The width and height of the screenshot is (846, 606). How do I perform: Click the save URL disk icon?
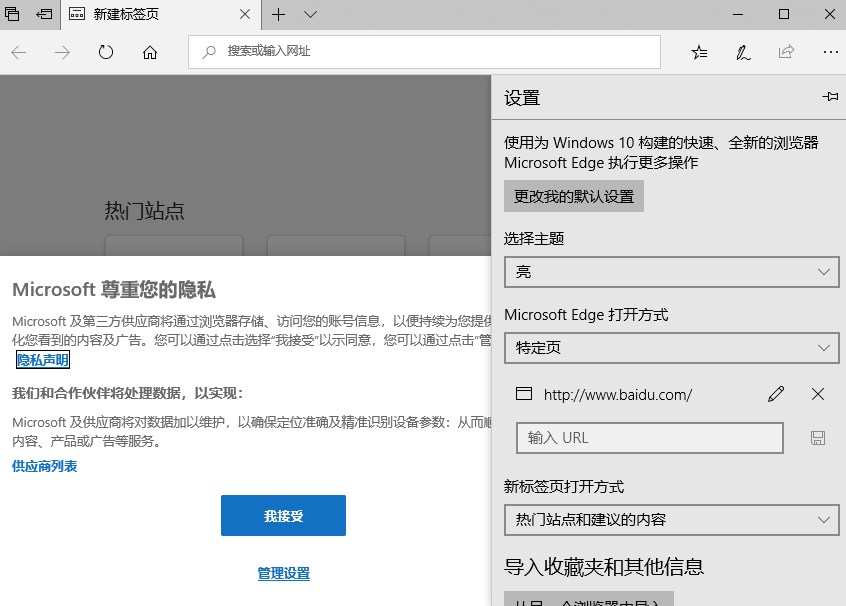tap(818, 438)
